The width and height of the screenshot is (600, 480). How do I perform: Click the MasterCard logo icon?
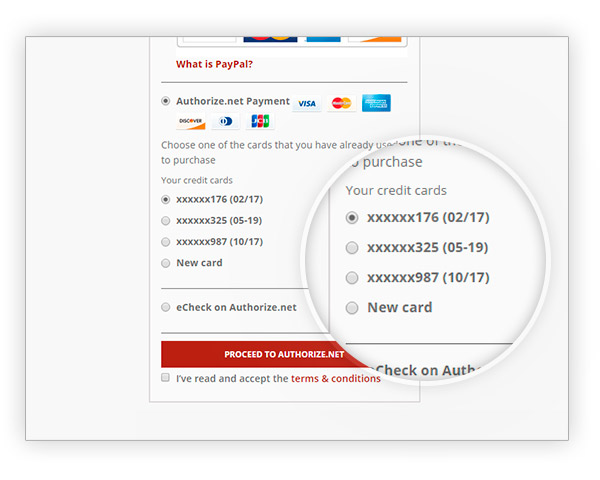click(341, 103)
